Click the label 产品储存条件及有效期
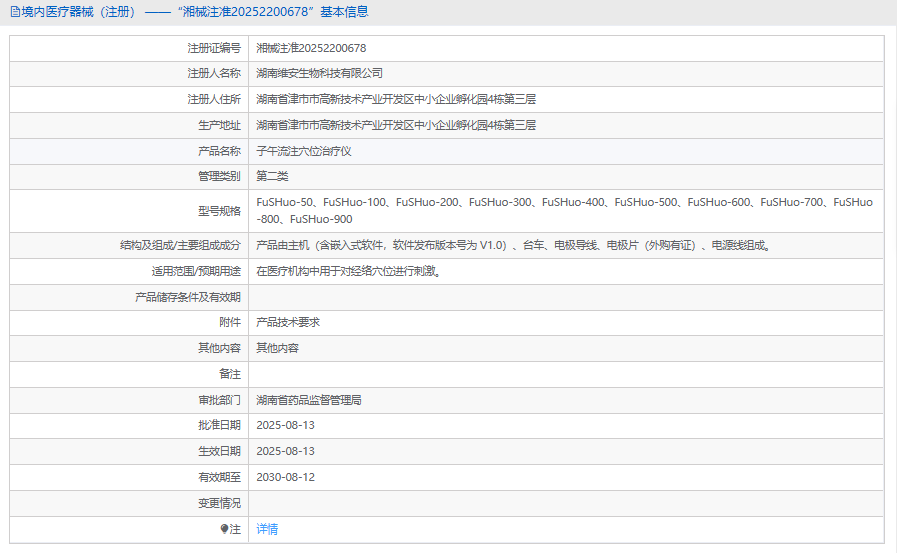 point(188,297)
